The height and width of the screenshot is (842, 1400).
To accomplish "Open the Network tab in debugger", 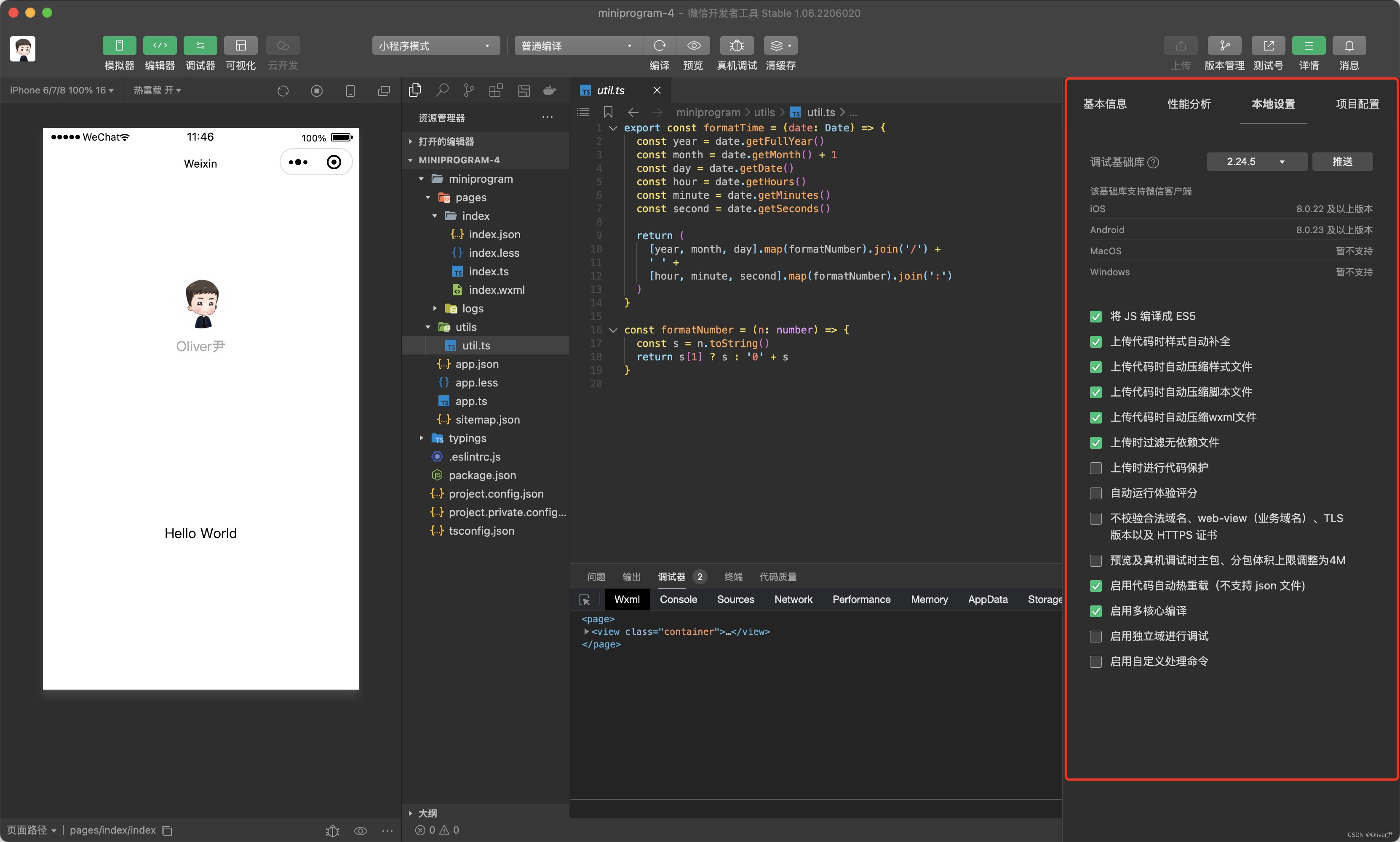I will (x=794, y=600).
